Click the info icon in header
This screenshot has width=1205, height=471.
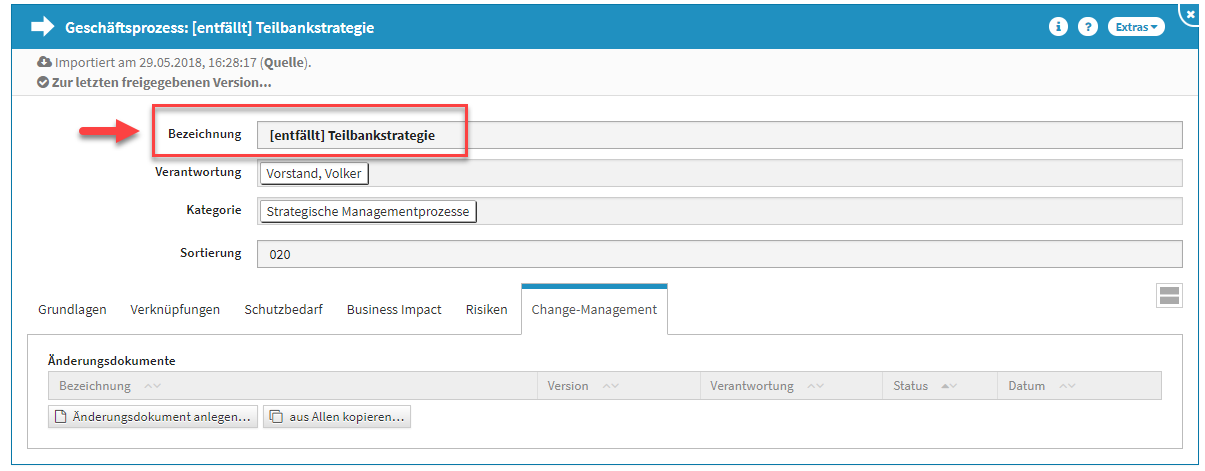pos(1057,27)
